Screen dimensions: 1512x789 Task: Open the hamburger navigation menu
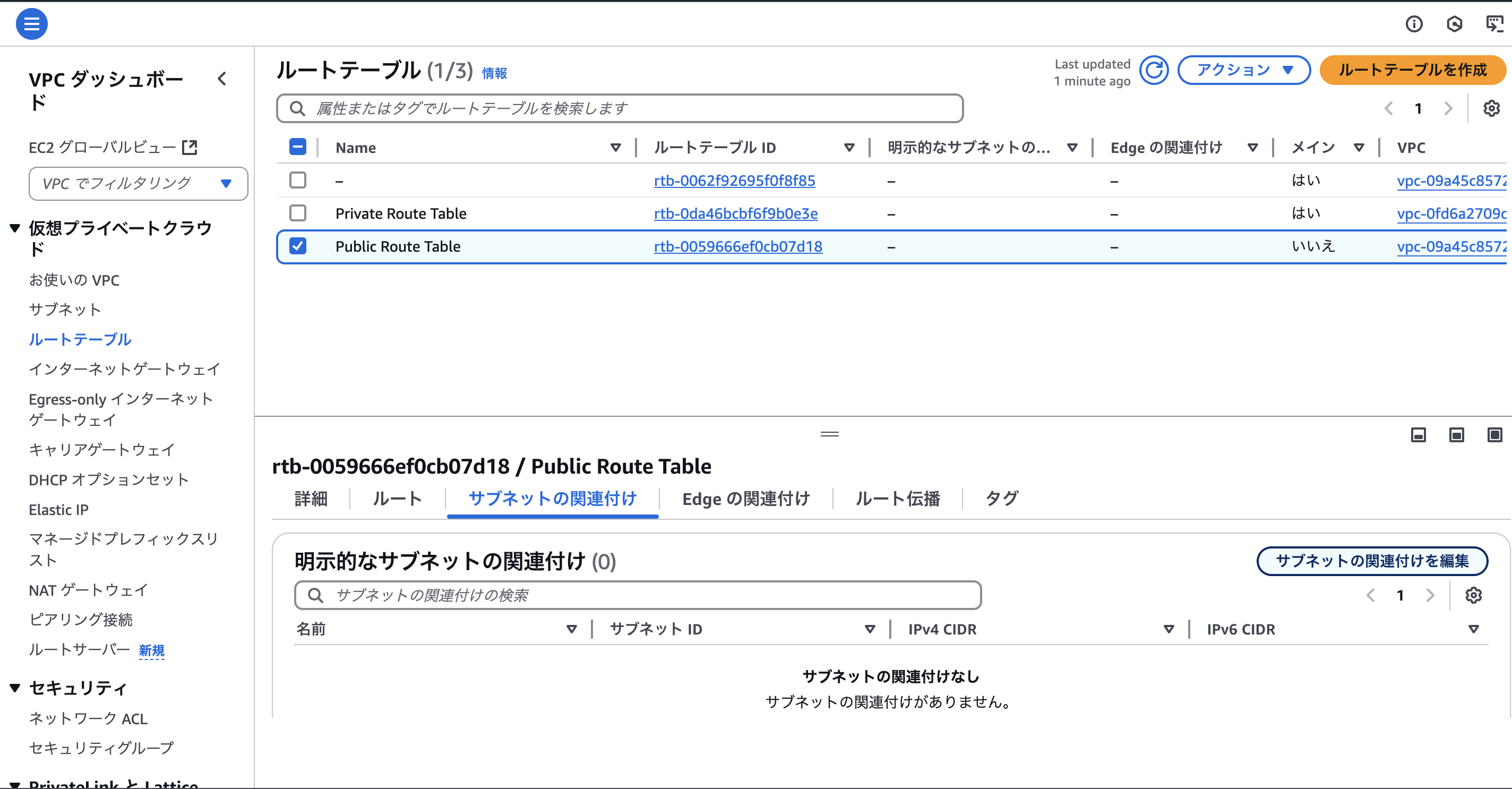pos(32,24)
